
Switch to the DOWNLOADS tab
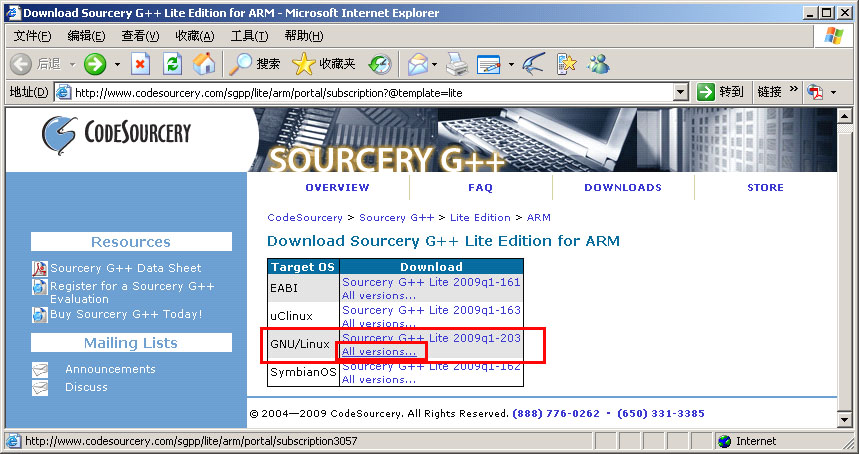coord(623,187)
